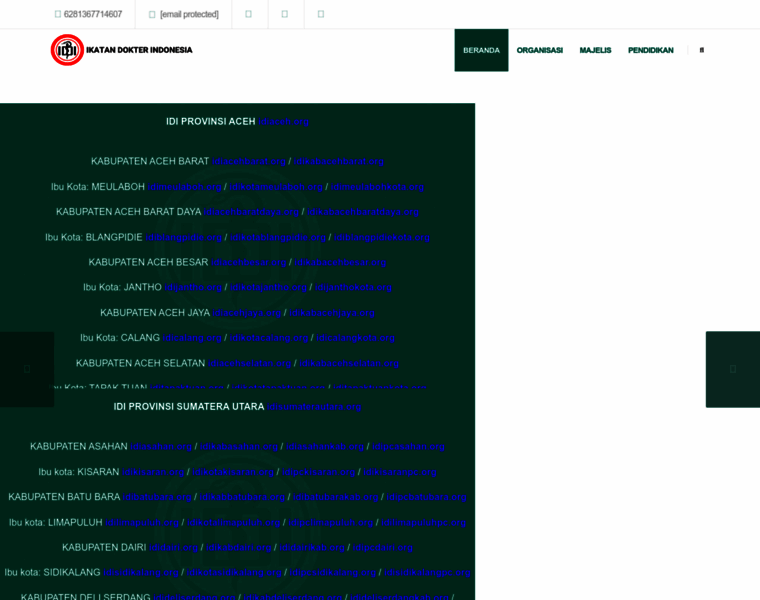
Task: Open the idipcdairi.org link
Action: 382,548
